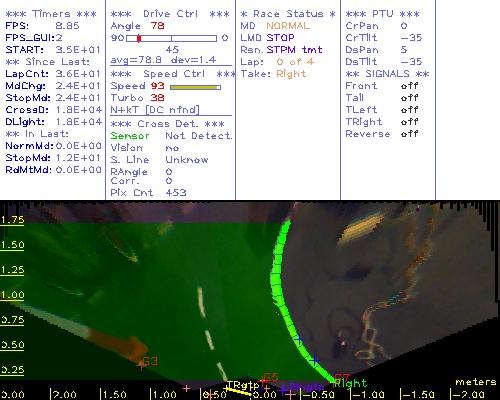Select the purple LRingtp marker label
The width and height of the screenshot is (500, 400).
(307, 387)
